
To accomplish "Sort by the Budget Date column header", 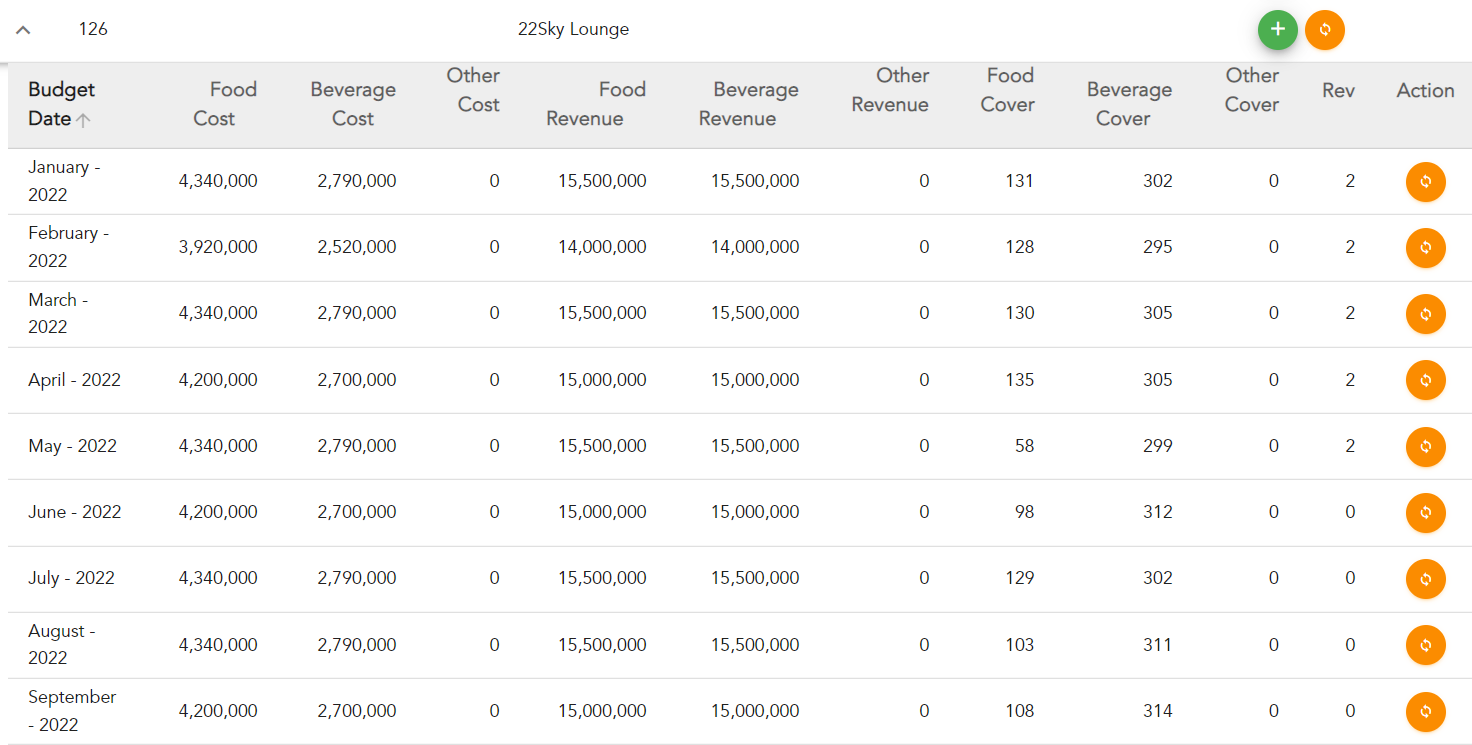I will (61, 104).
